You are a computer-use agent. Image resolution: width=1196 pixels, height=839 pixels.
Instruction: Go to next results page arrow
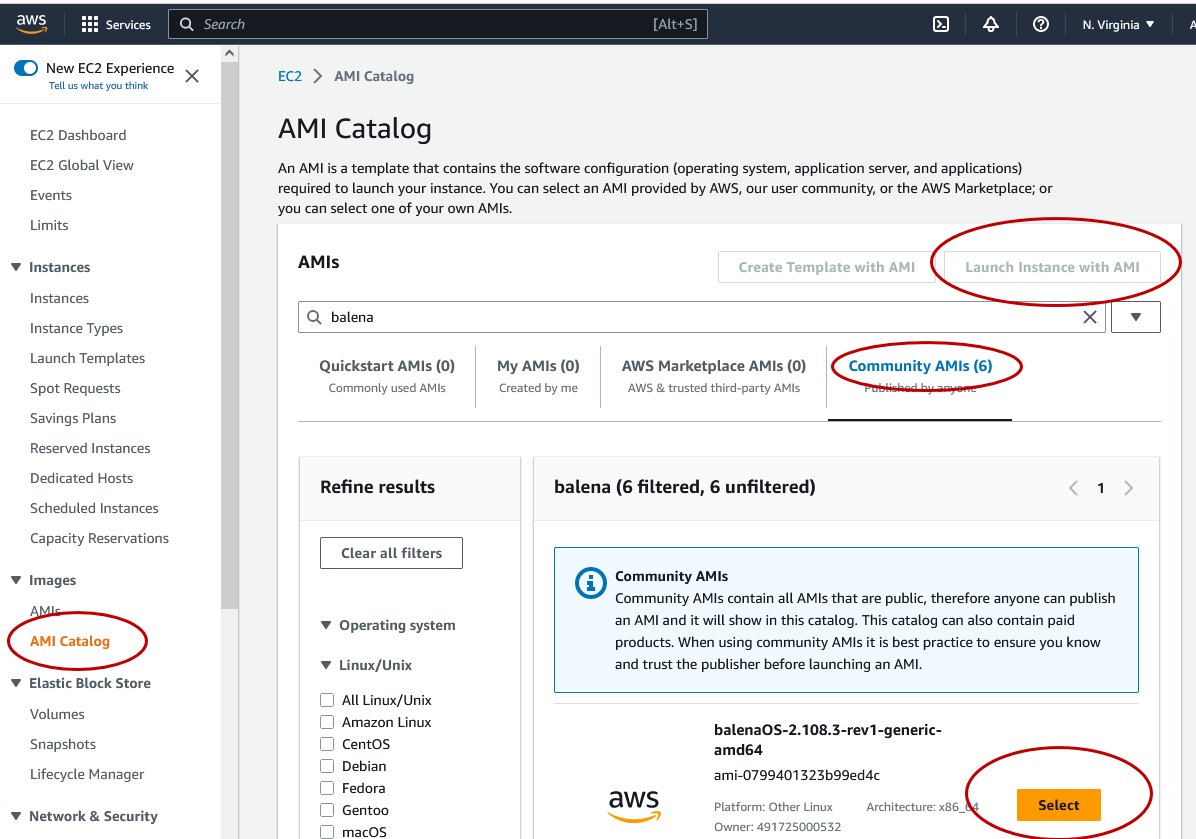(x=1128, y=488)
